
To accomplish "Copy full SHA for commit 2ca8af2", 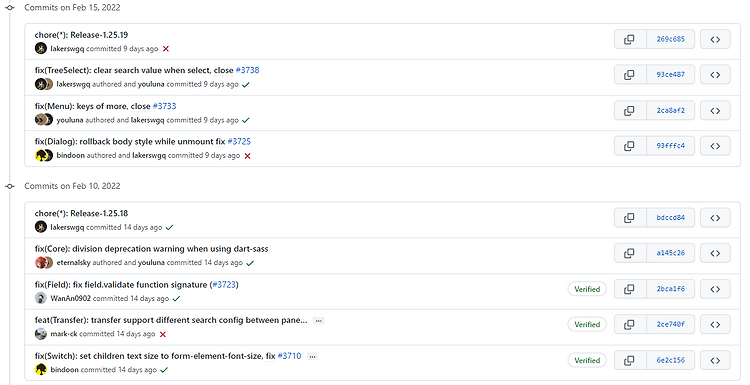I will point(630,110).
